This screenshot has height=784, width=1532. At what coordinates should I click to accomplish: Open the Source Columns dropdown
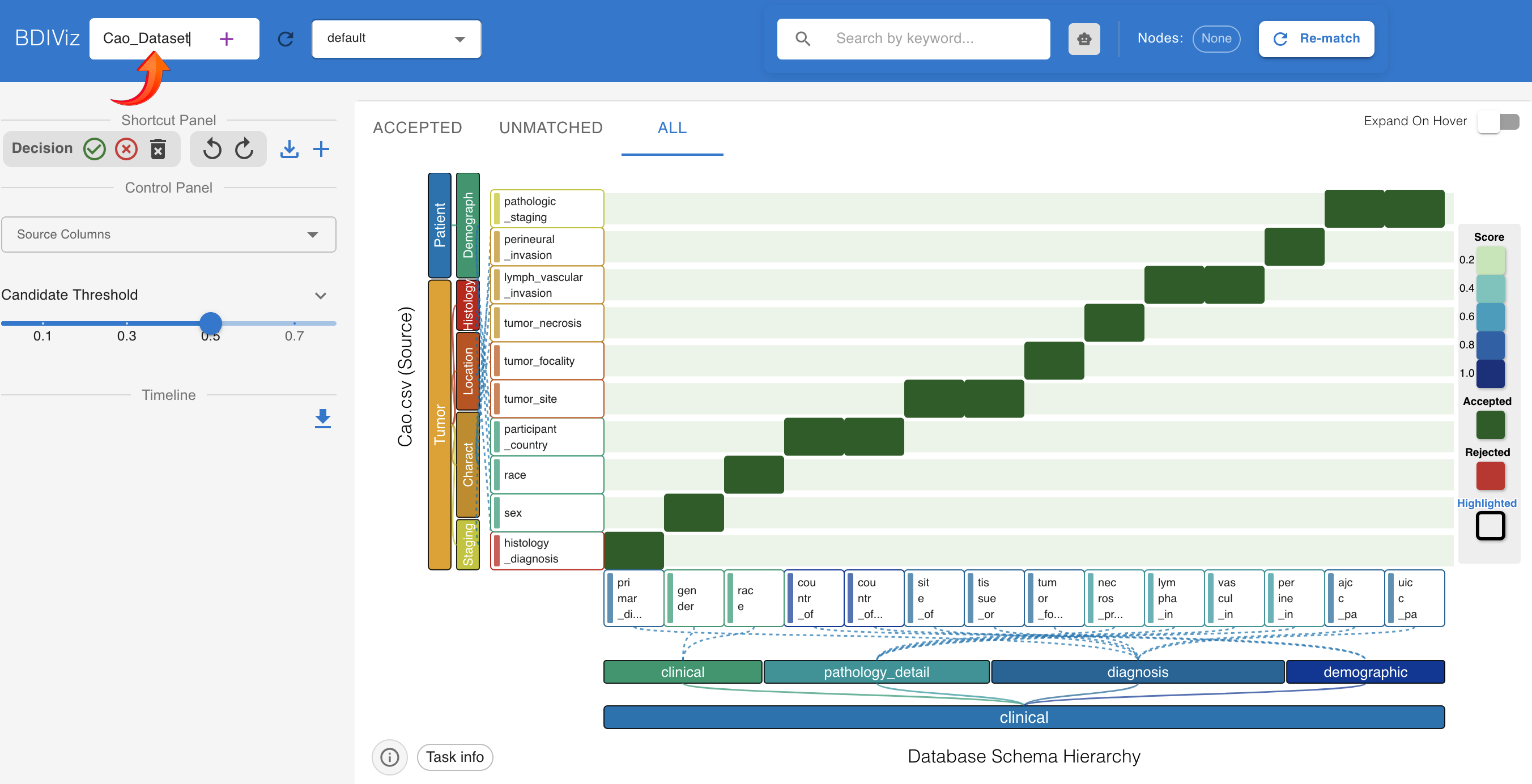click(169, 235)
